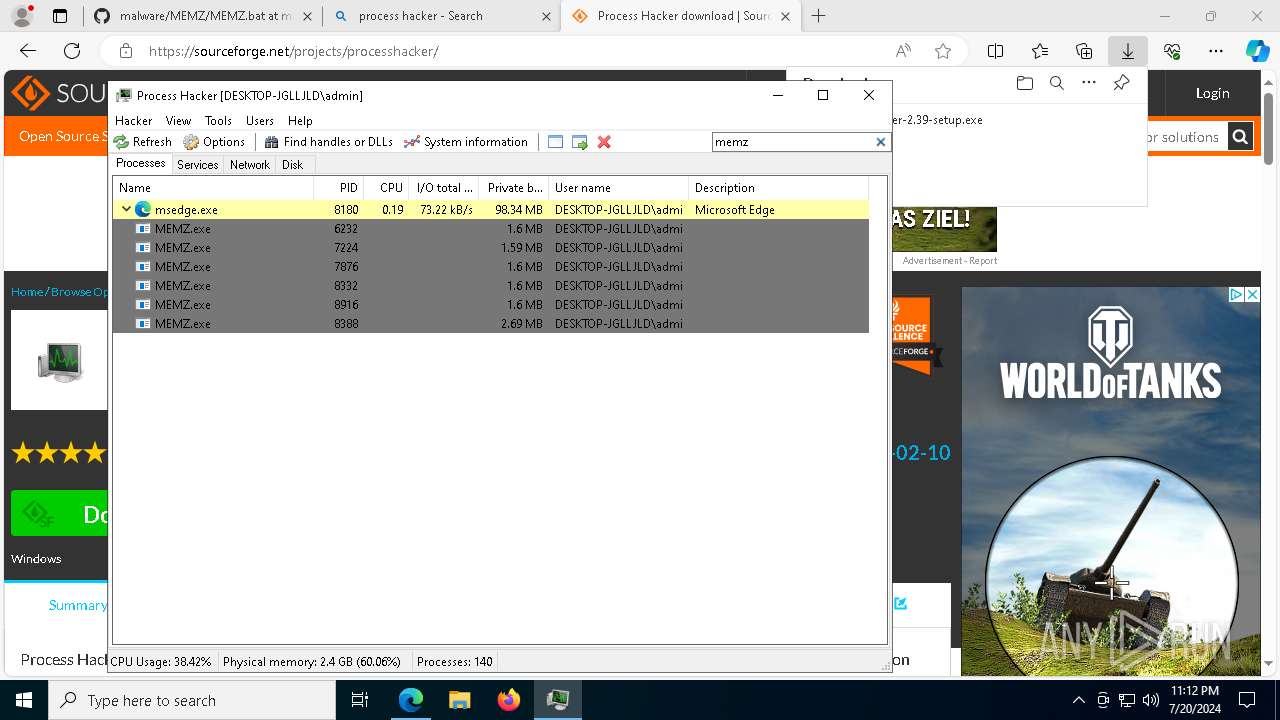Image resolution: width=1280 pixels, height=720 pixels.
Task: Click Find handles or DLLs
Action: [328, 142]
